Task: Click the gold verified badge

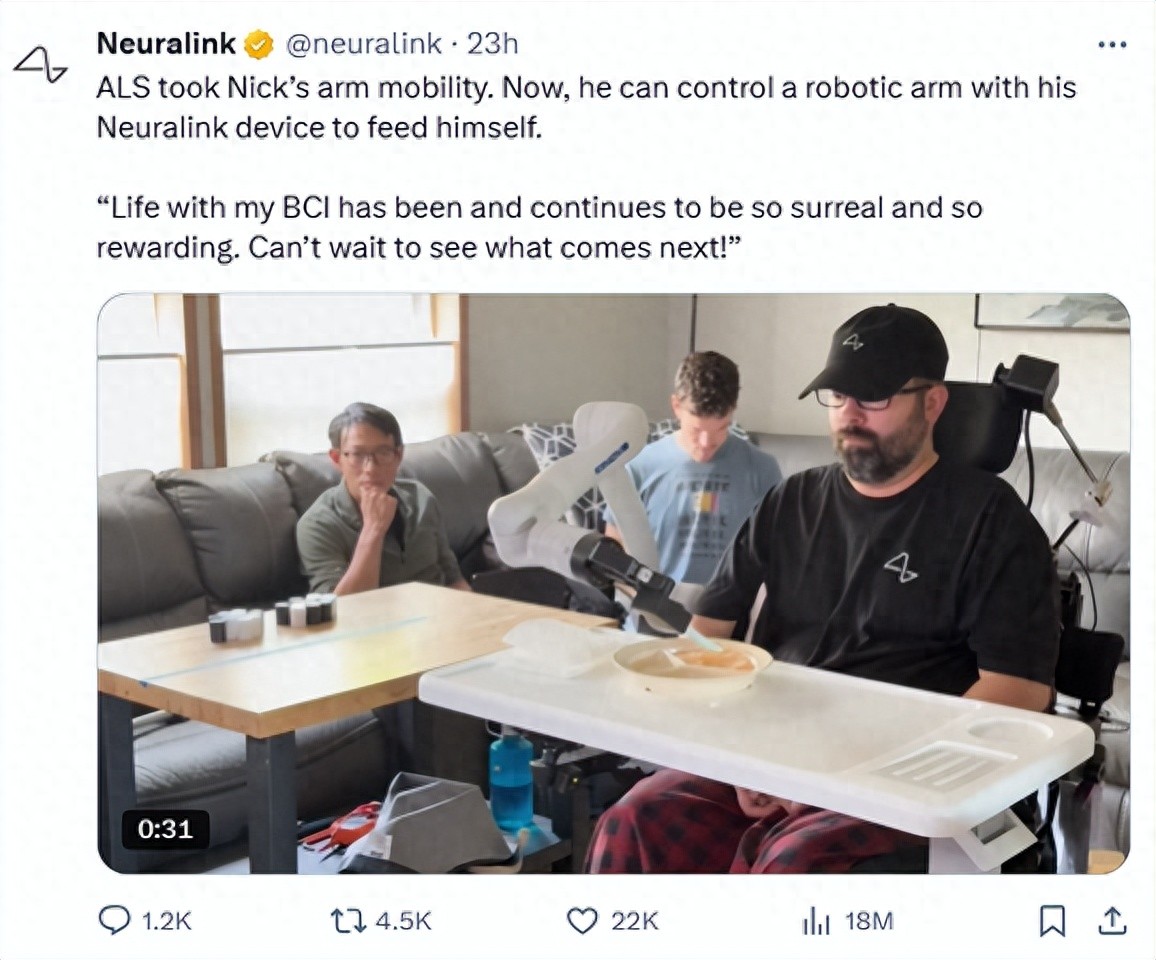Action: click(x=260, y=44)
